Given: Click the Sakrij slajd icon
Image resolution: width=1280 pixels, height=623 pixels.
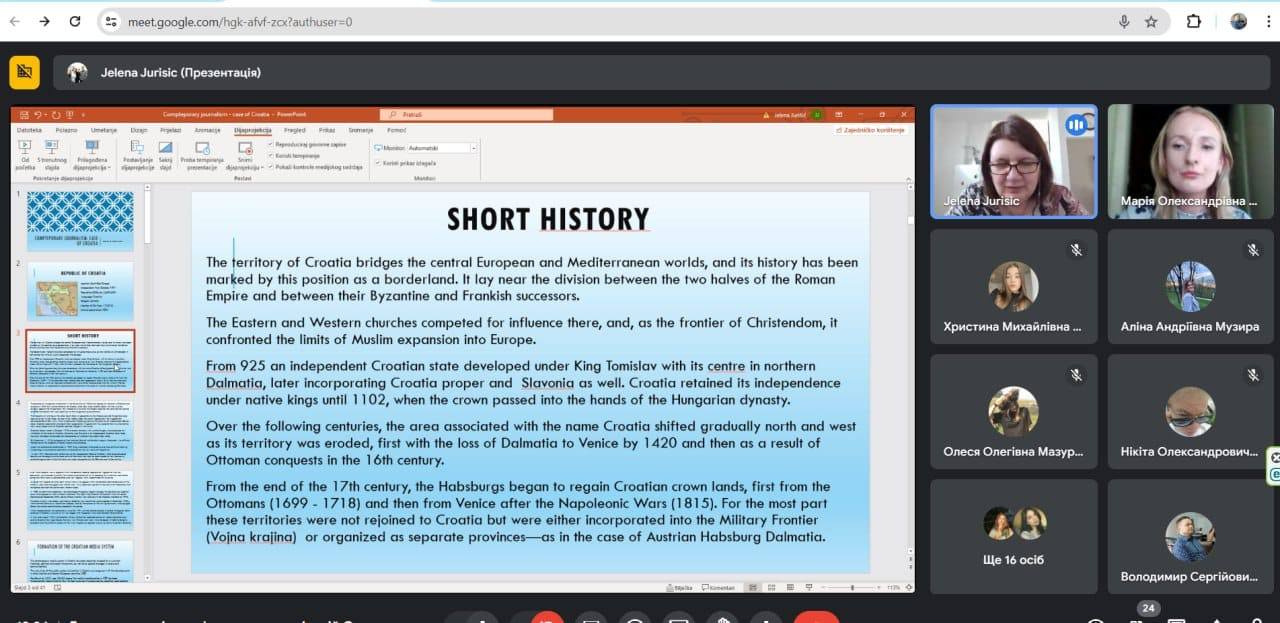Looking at the screenshot, I should coord(165,148).
